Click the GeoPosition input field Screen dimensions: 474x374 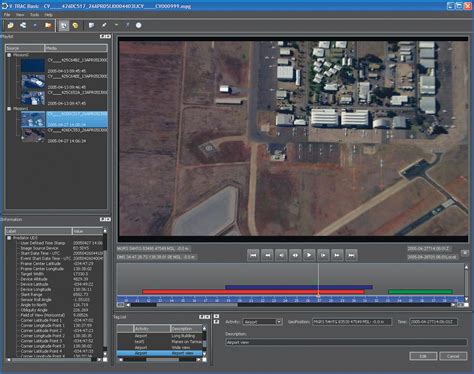tap(352, 322)
